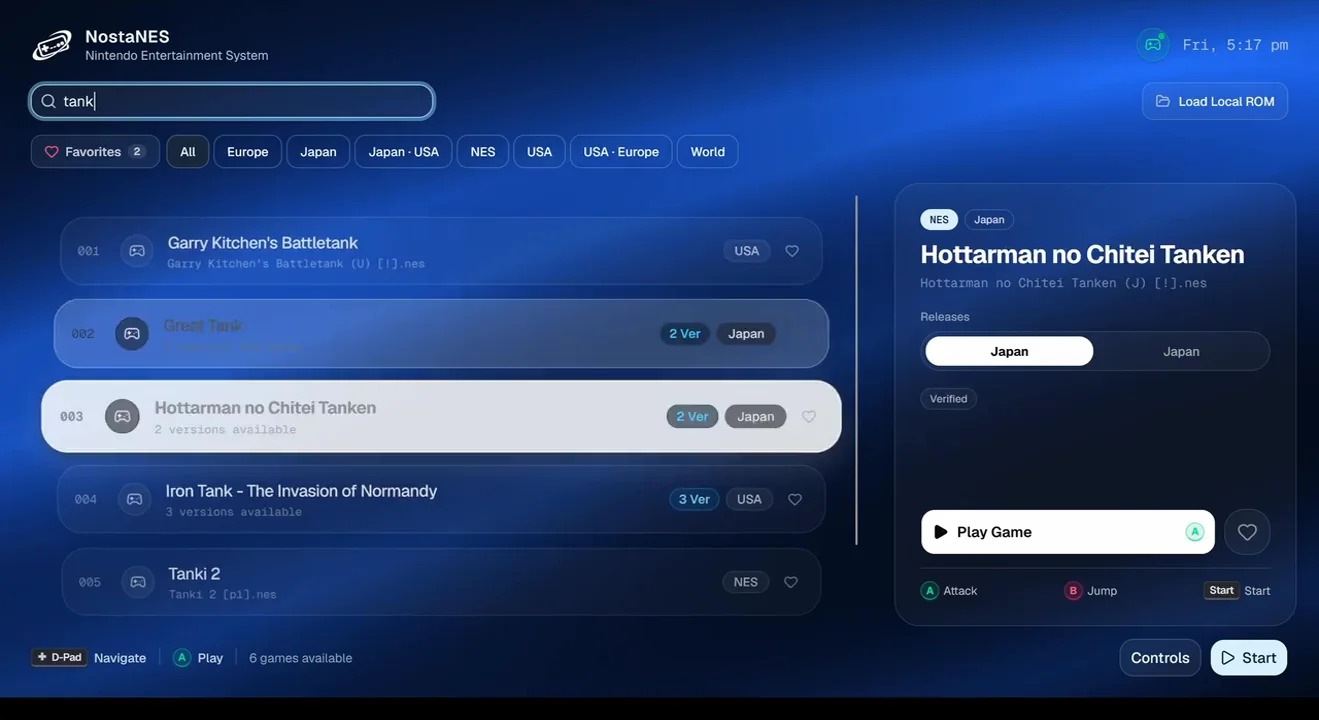Click the heart button beside Play Game

click(x=1247, y=532)
